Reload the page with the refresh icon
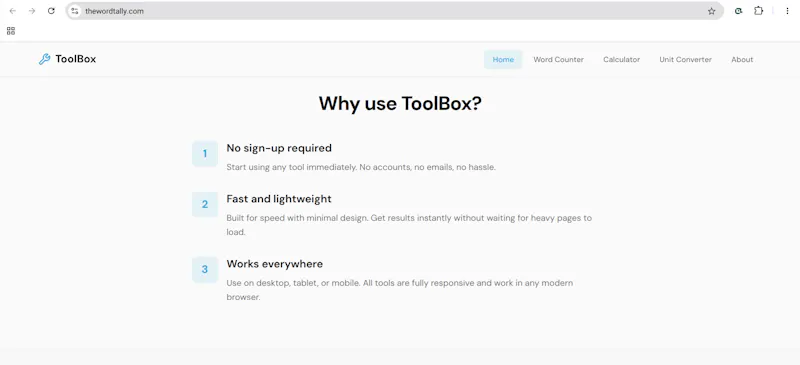Screen dimensions: 800x365 (51, 11)
